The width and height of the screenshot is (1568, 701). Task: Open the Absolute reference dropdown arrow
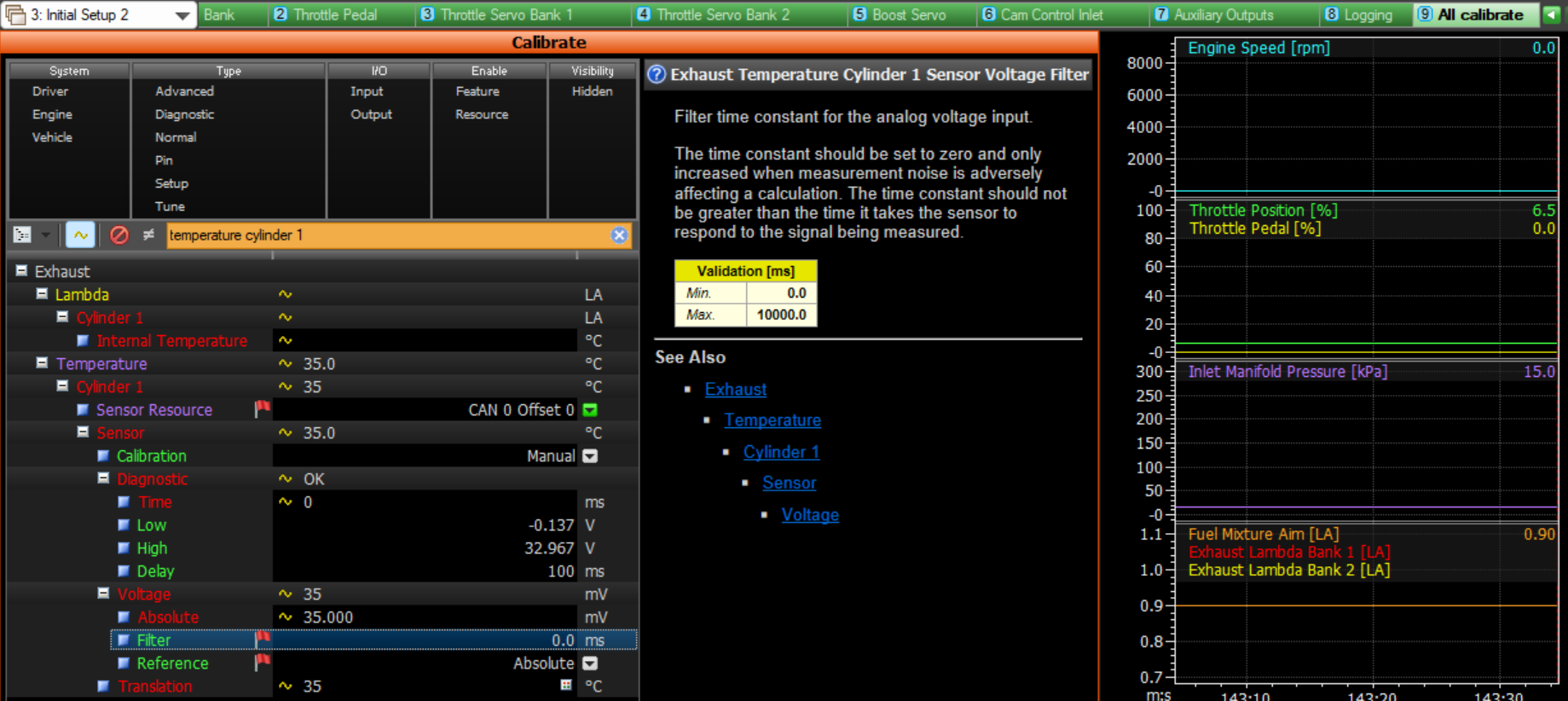tap(590, 663)
